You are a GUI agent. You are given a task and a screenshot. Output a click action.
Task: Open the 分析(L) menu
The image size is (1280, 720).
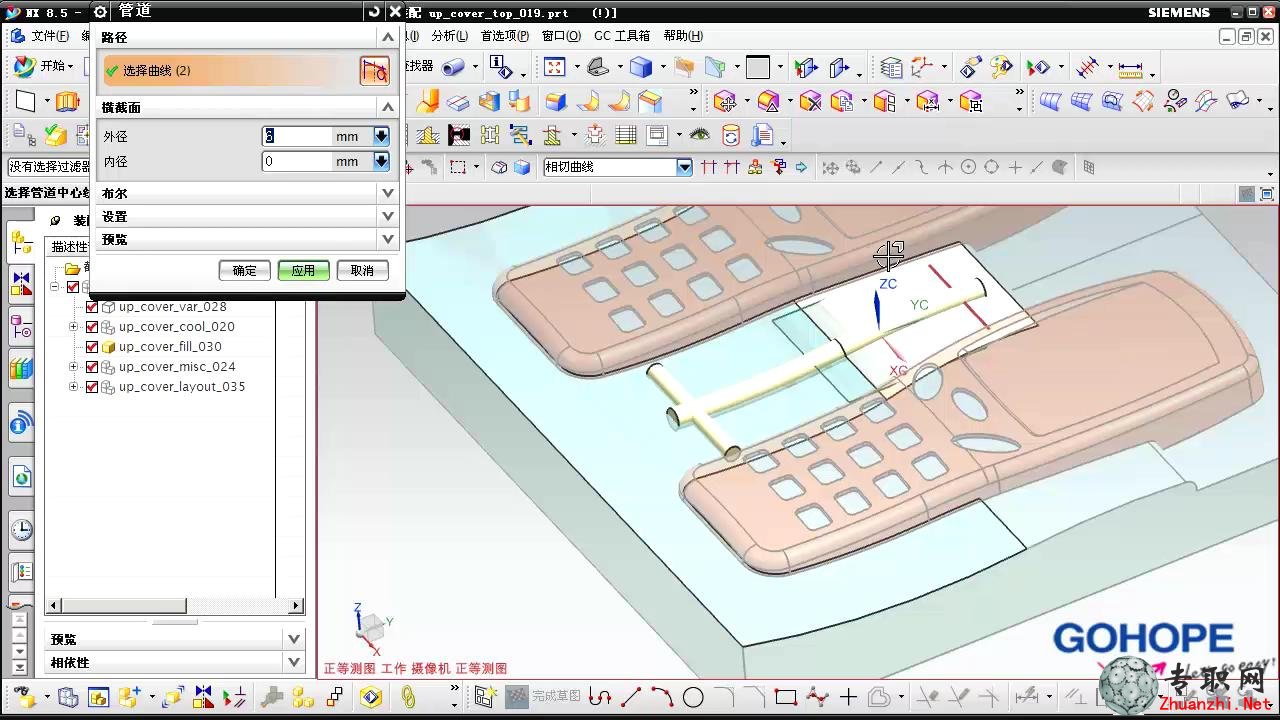(x=449, y=35)
